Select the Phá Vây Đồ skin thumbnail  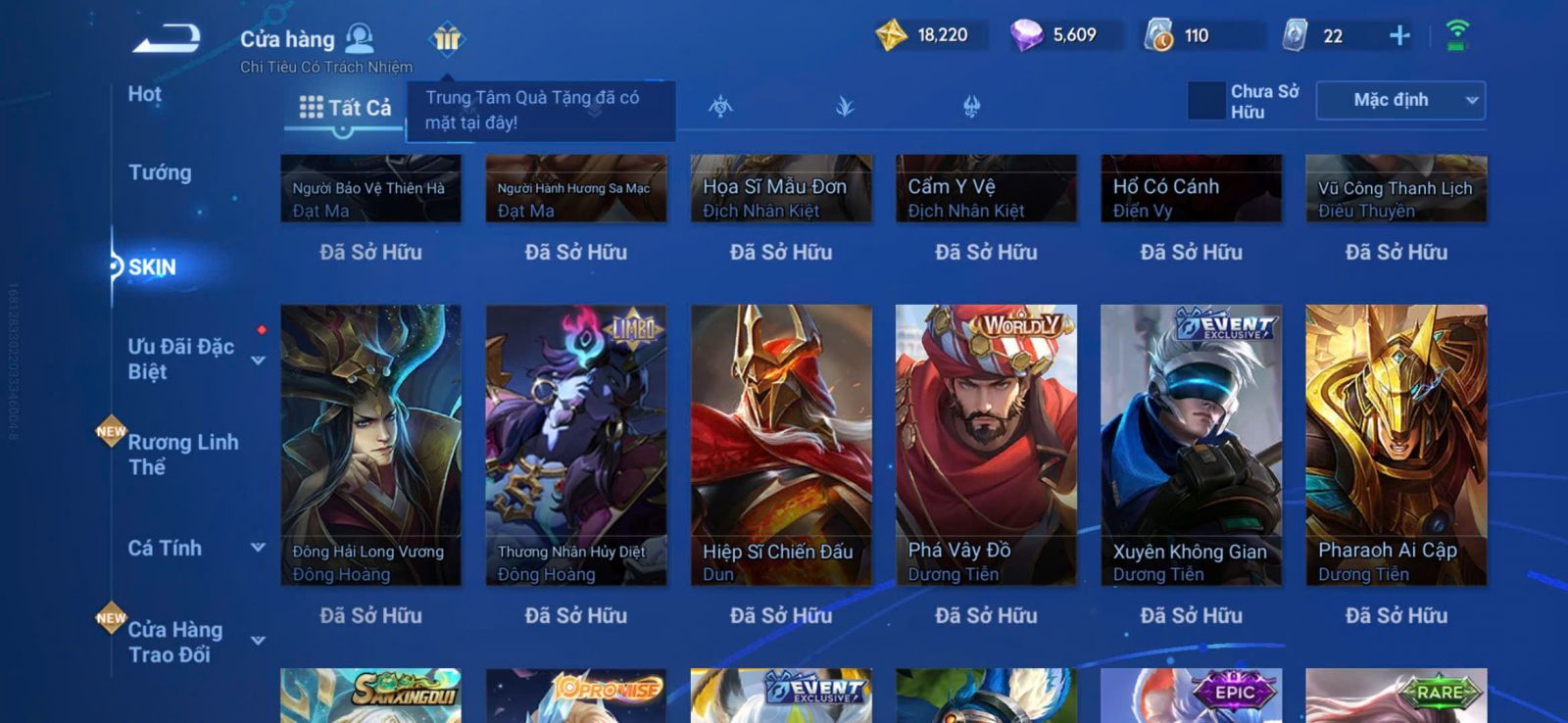(986, 446)
